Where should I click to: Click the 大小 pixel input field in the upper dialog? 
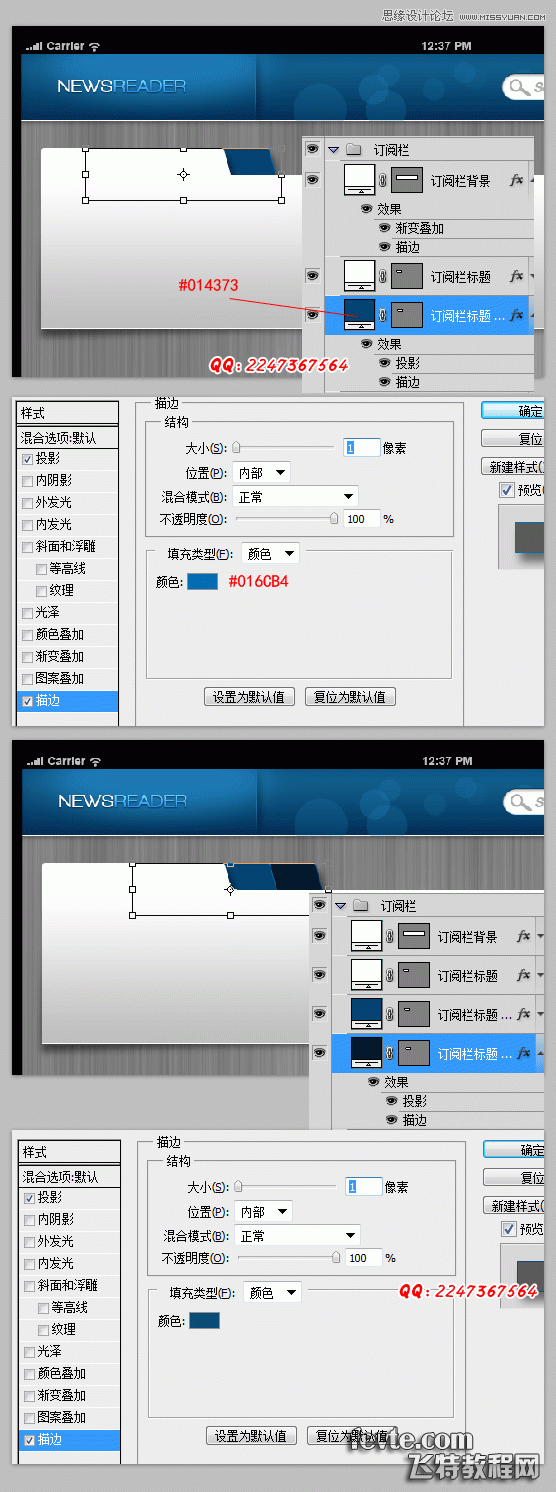(x=362, y=448)
